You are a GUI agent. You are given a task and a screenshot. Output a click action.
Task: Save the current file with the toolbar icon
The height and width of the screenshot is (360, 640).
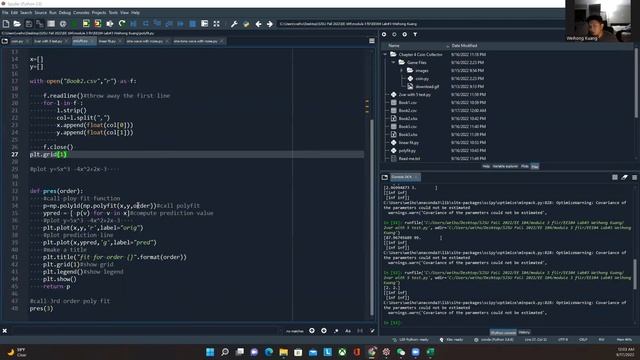coord(29,24)
